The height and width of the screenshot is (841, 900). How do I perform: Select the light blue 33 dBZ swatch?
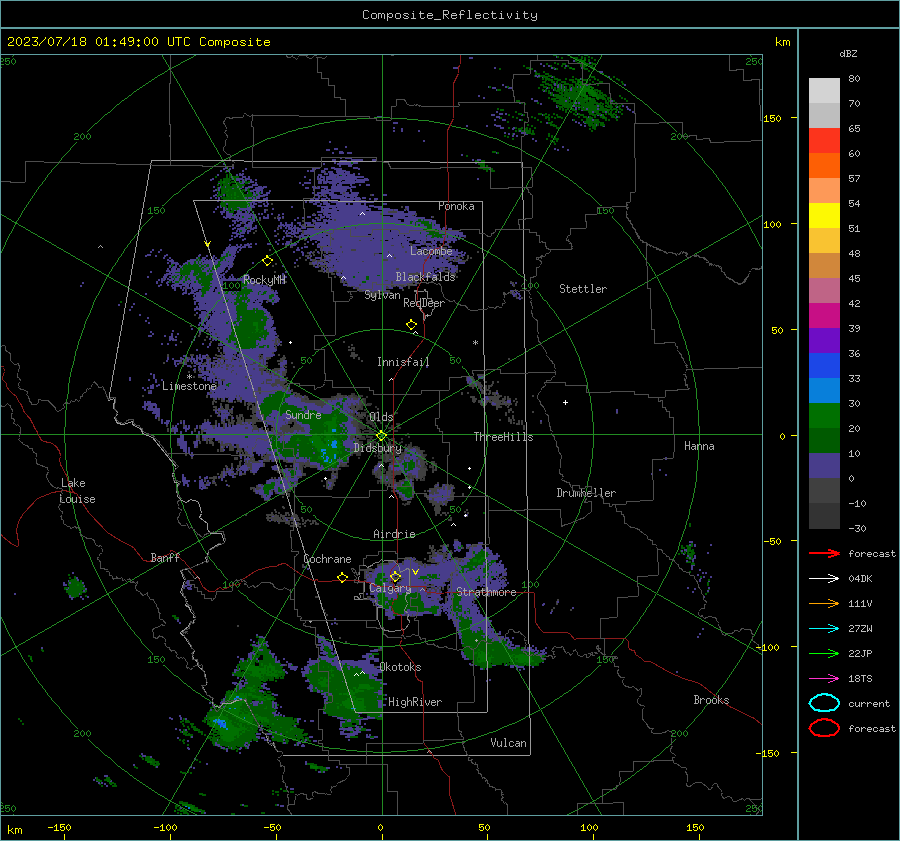coord(824,390)
